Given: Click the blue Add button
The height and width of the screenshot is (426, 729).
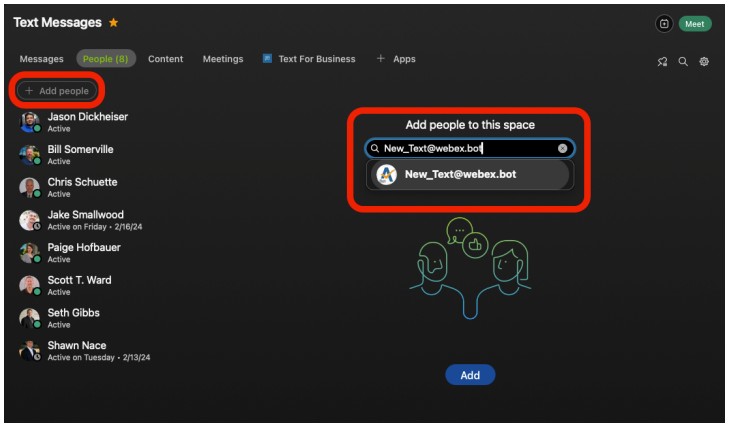Looking at the screenshot, I should pyautogui.click(x=470, y=375).
